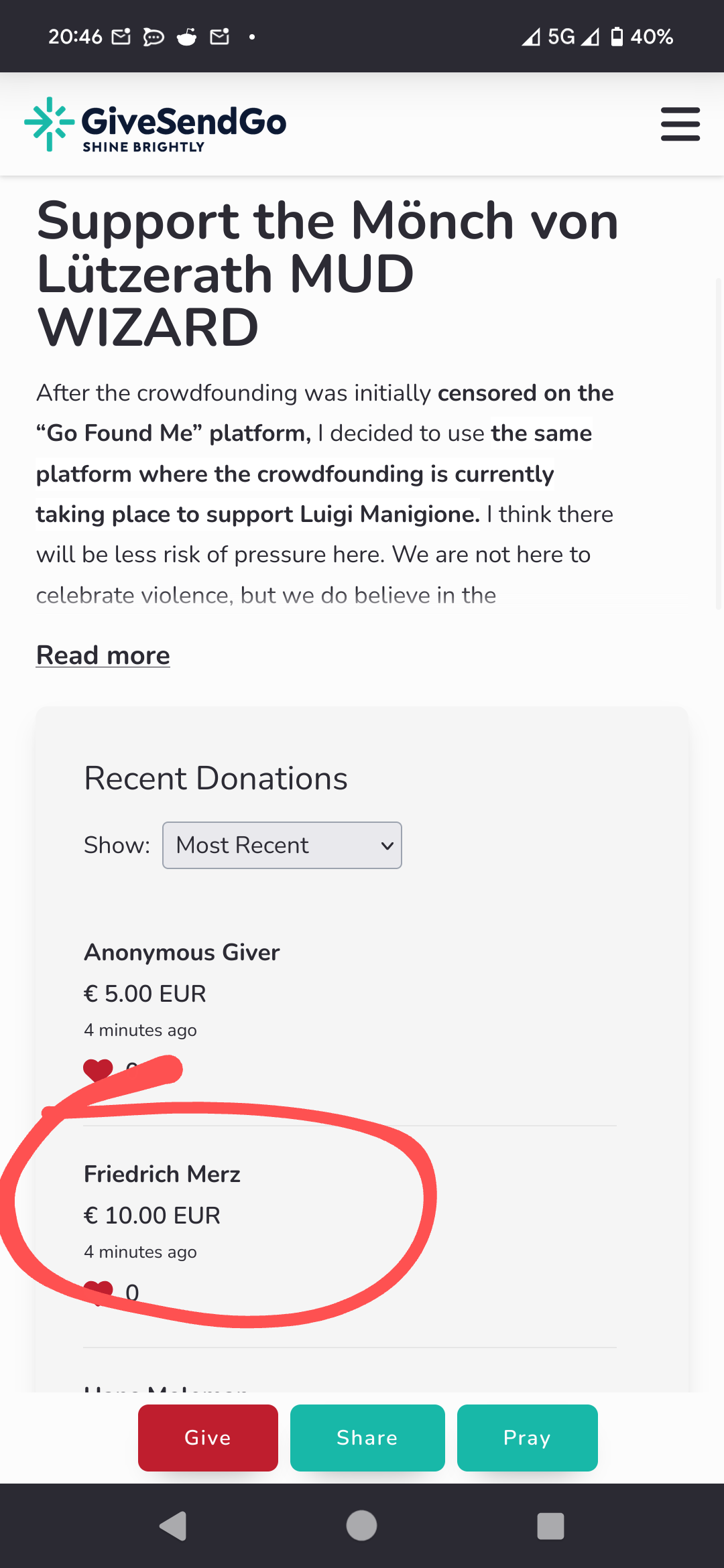Tap the red Give button
Screen dimensions: 724x1568
208,1438
